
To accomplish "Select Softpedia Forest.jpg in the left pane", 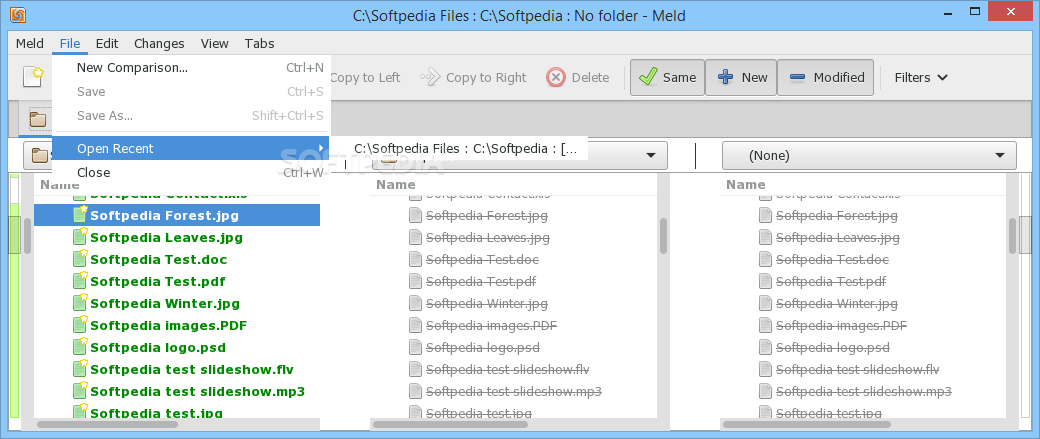I will click(177, 215).
